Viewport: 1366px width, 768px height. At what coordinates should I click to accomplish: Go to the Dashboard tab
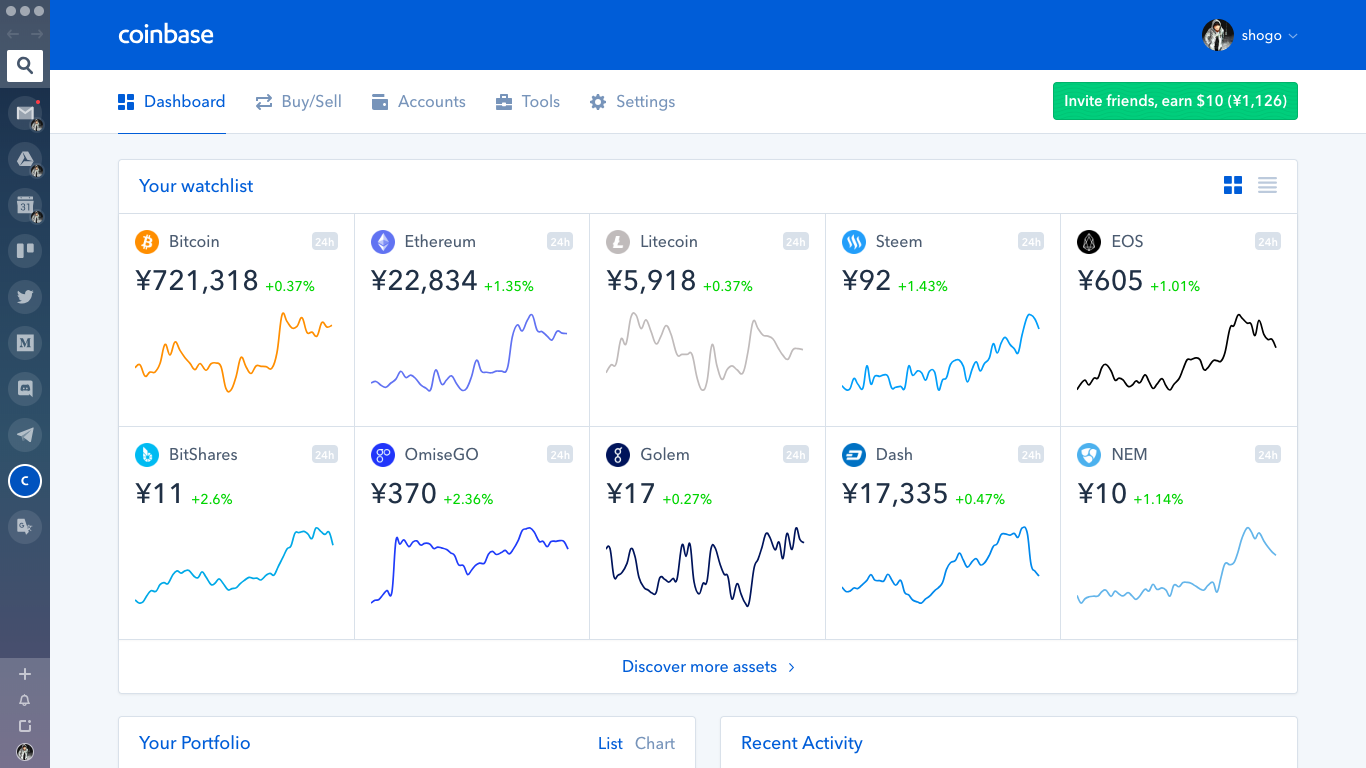[x=171, y=102]
